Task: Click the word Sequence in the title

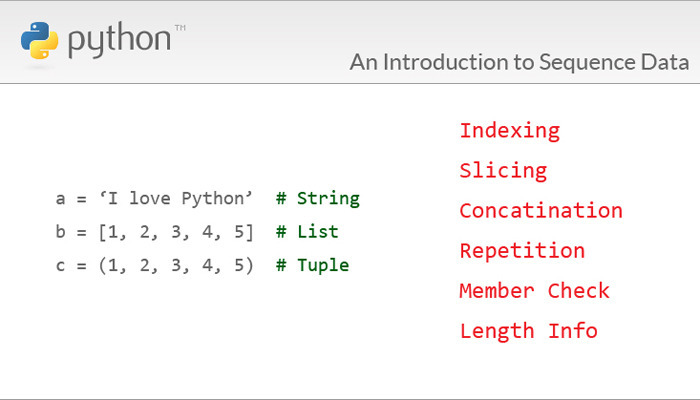Action: [x=587, y=63]
